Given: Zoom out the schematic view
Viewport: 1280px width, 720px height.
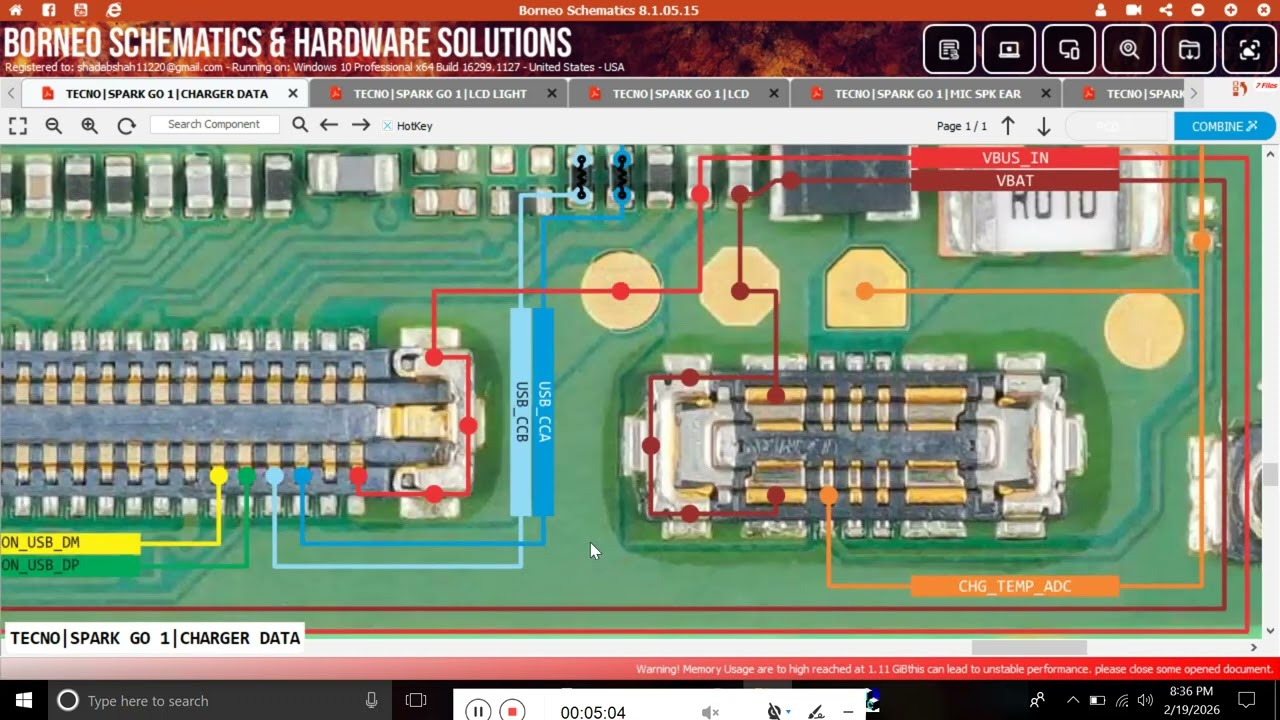Looking at the screenshot, I should click(x=54, y=126).
